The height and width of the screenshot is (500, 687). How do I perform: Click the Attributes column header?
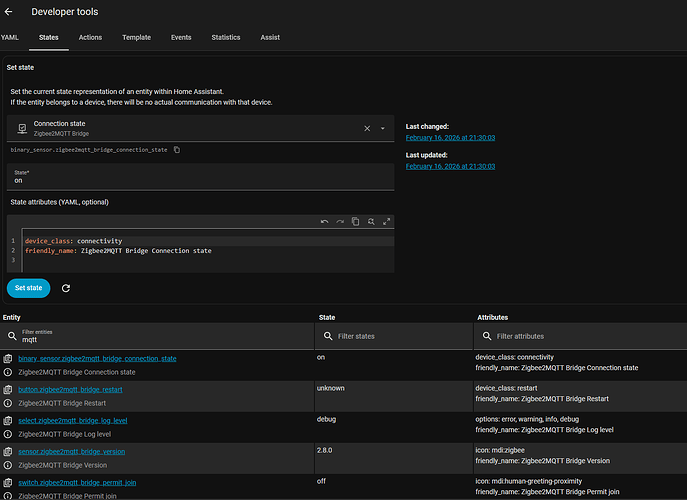492,317
